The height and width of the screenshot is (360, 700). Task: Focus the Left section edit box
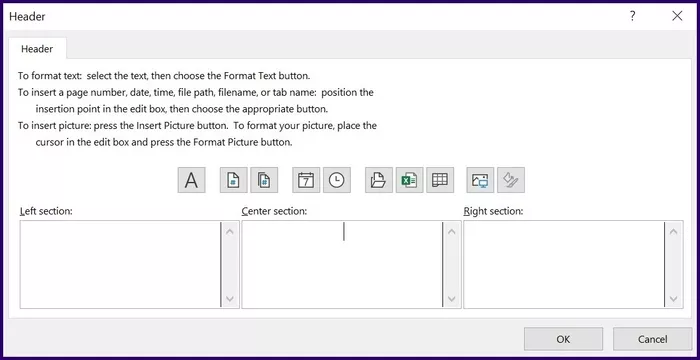click(x=120, y=264)
